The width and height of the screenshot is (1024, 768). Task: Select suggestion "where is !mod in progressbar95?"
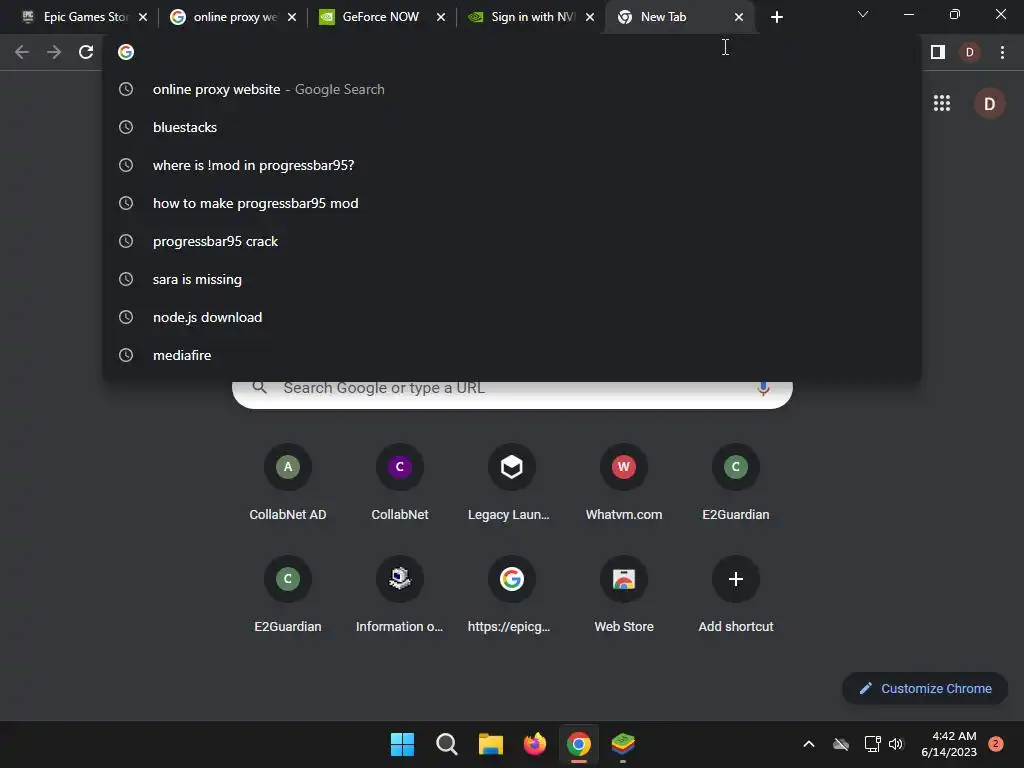coord(512,165)
